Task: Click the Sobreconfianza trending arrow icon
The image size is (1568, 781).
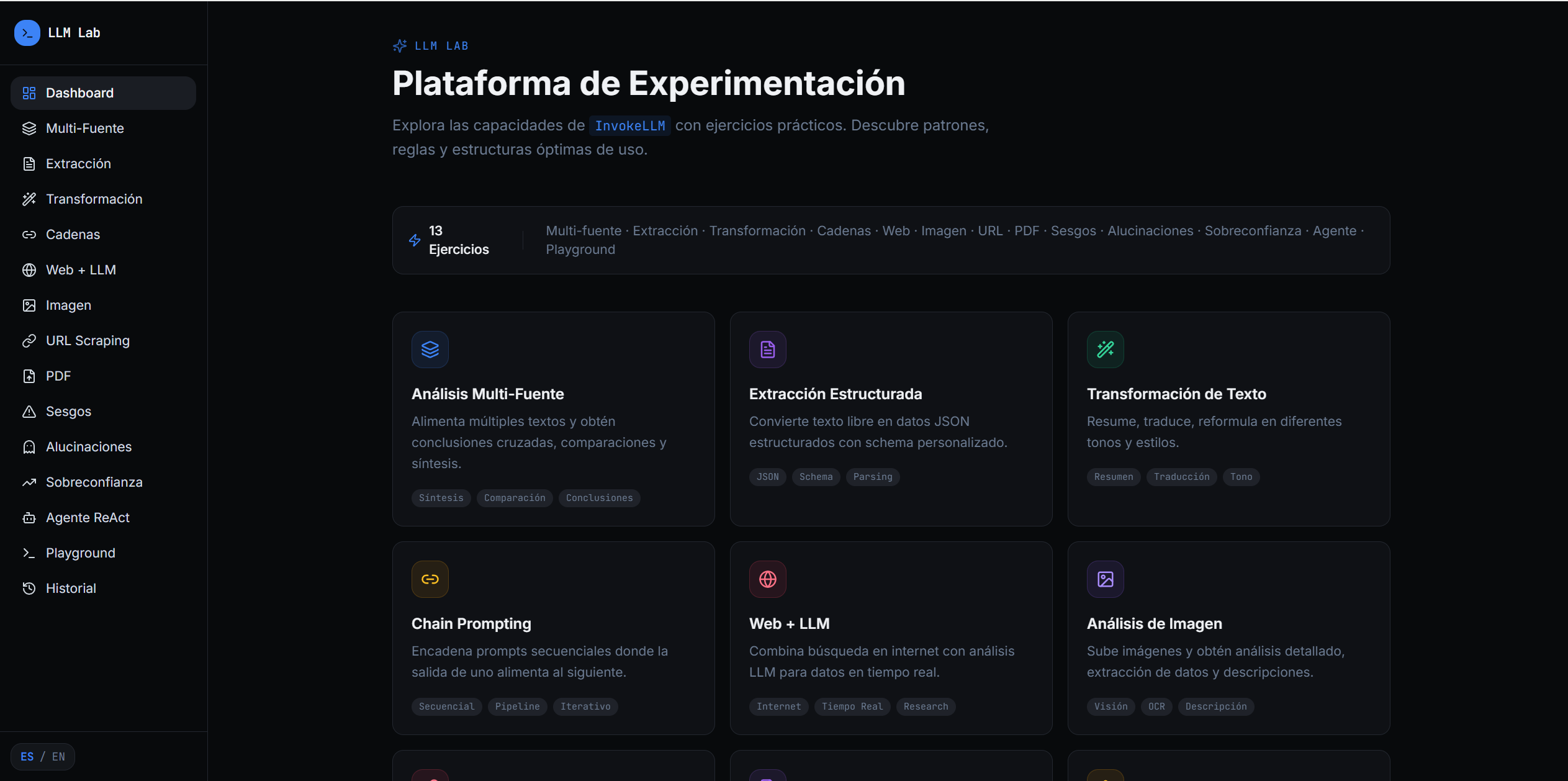Action: click(29, 482)
